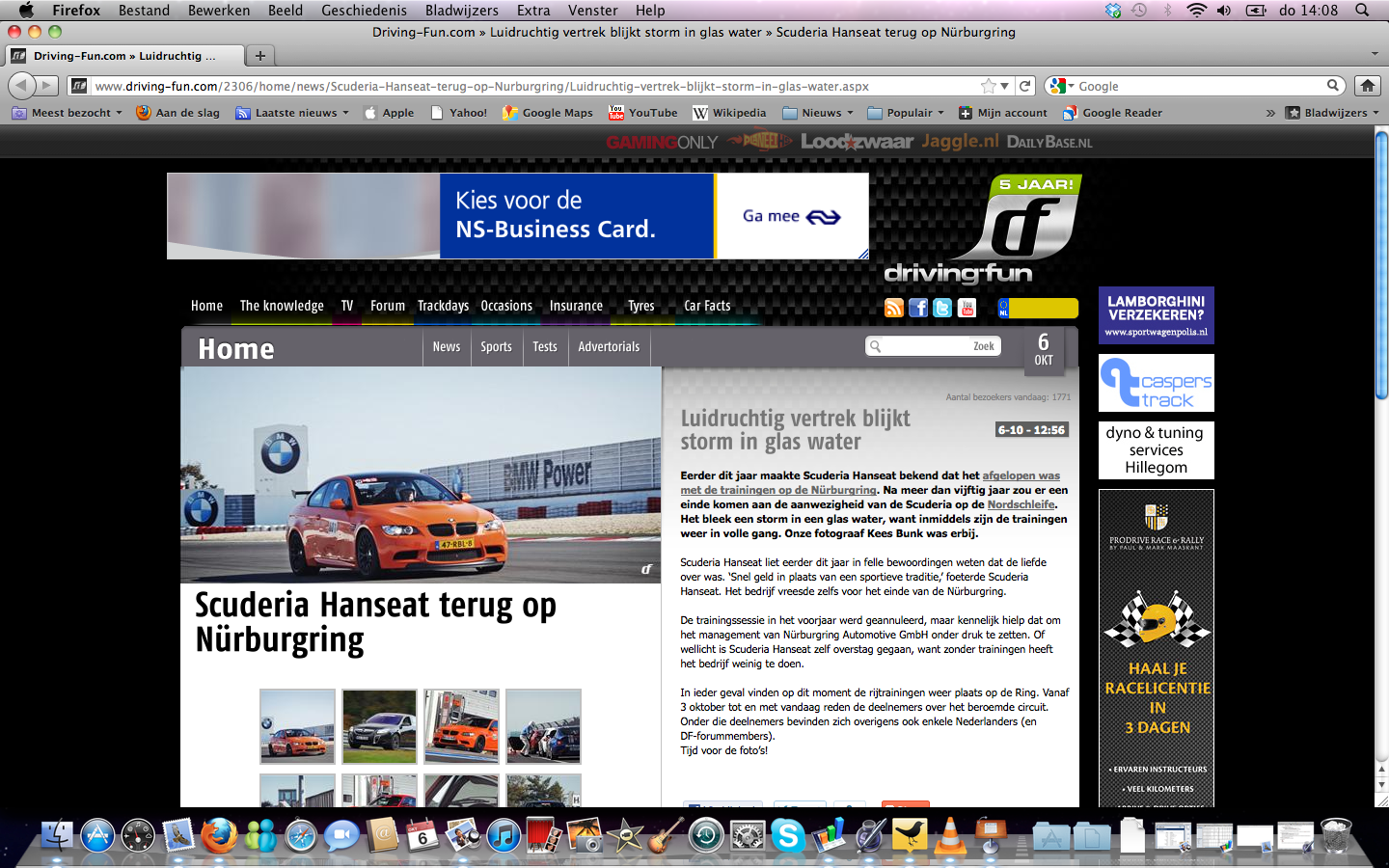
Task: Open the Trackdays nav link
Action: (443, 306)
